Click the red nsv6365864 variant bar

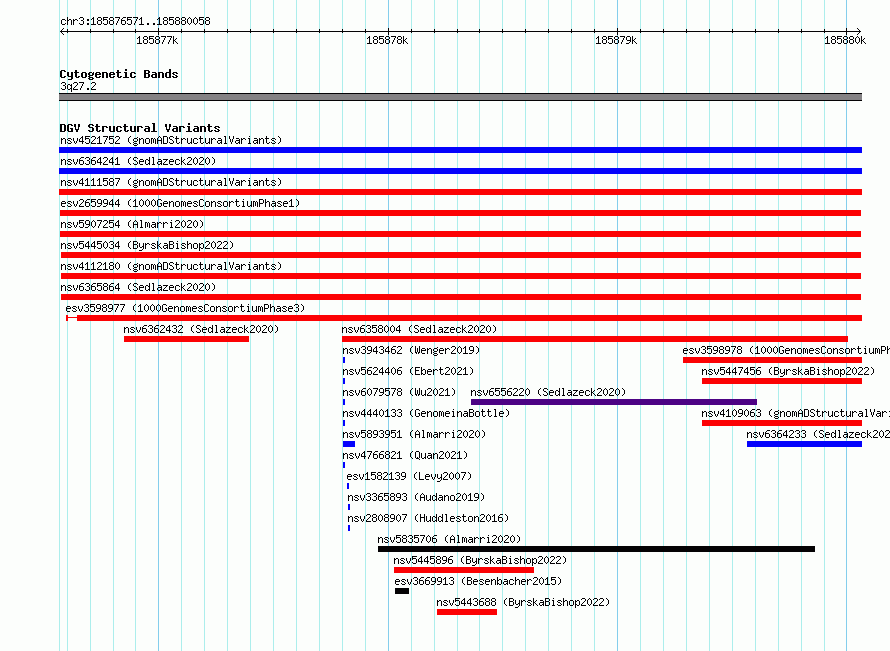tap(460, 297)
